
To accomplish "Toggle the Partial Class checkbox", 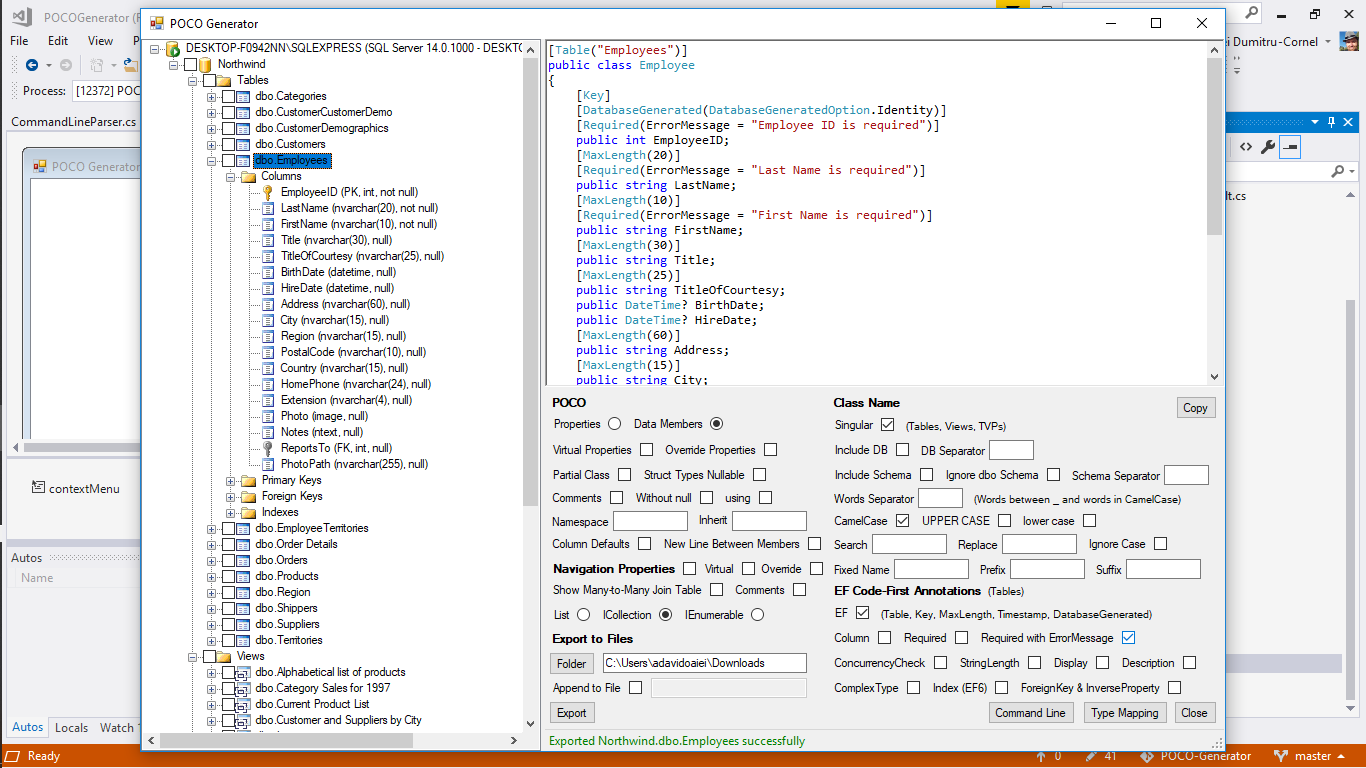I will pos(624,475).
